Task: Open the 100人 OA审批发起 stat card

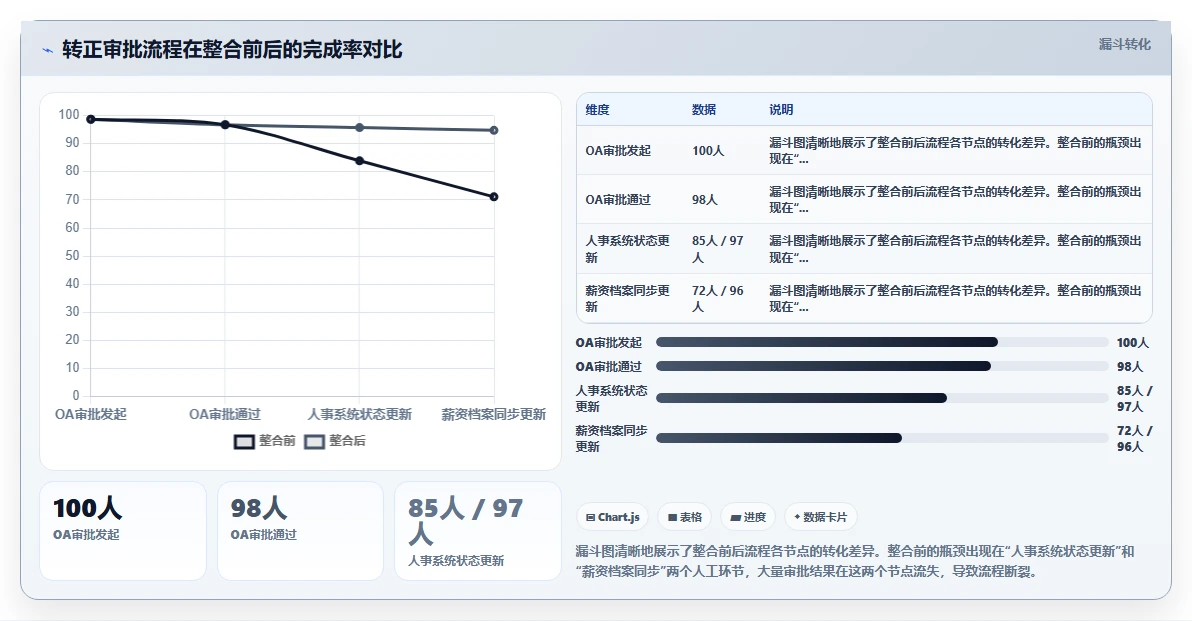Action: (122, 531)
